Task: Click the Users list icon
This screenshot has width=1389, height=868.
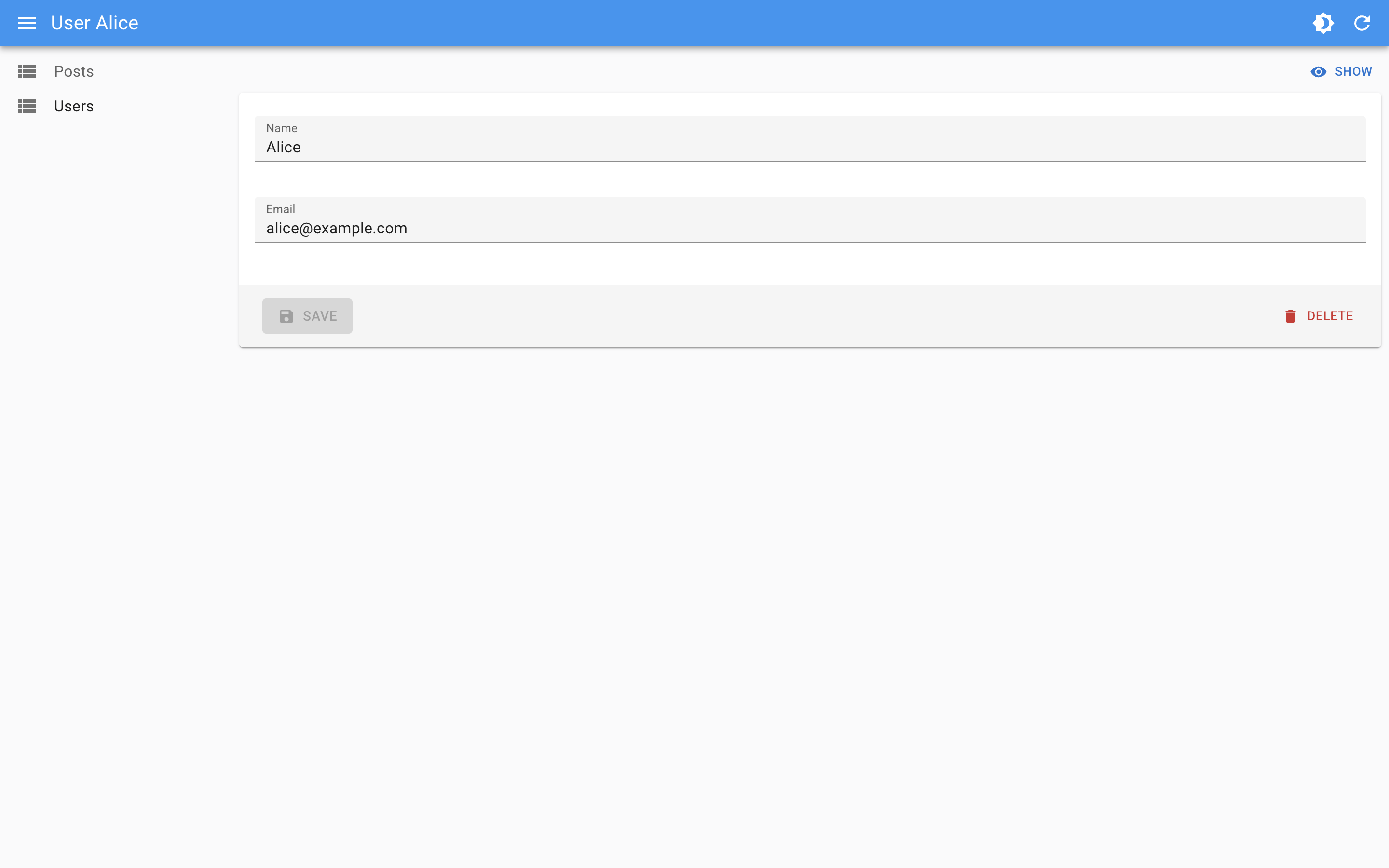Action: (x=27, y=106)
